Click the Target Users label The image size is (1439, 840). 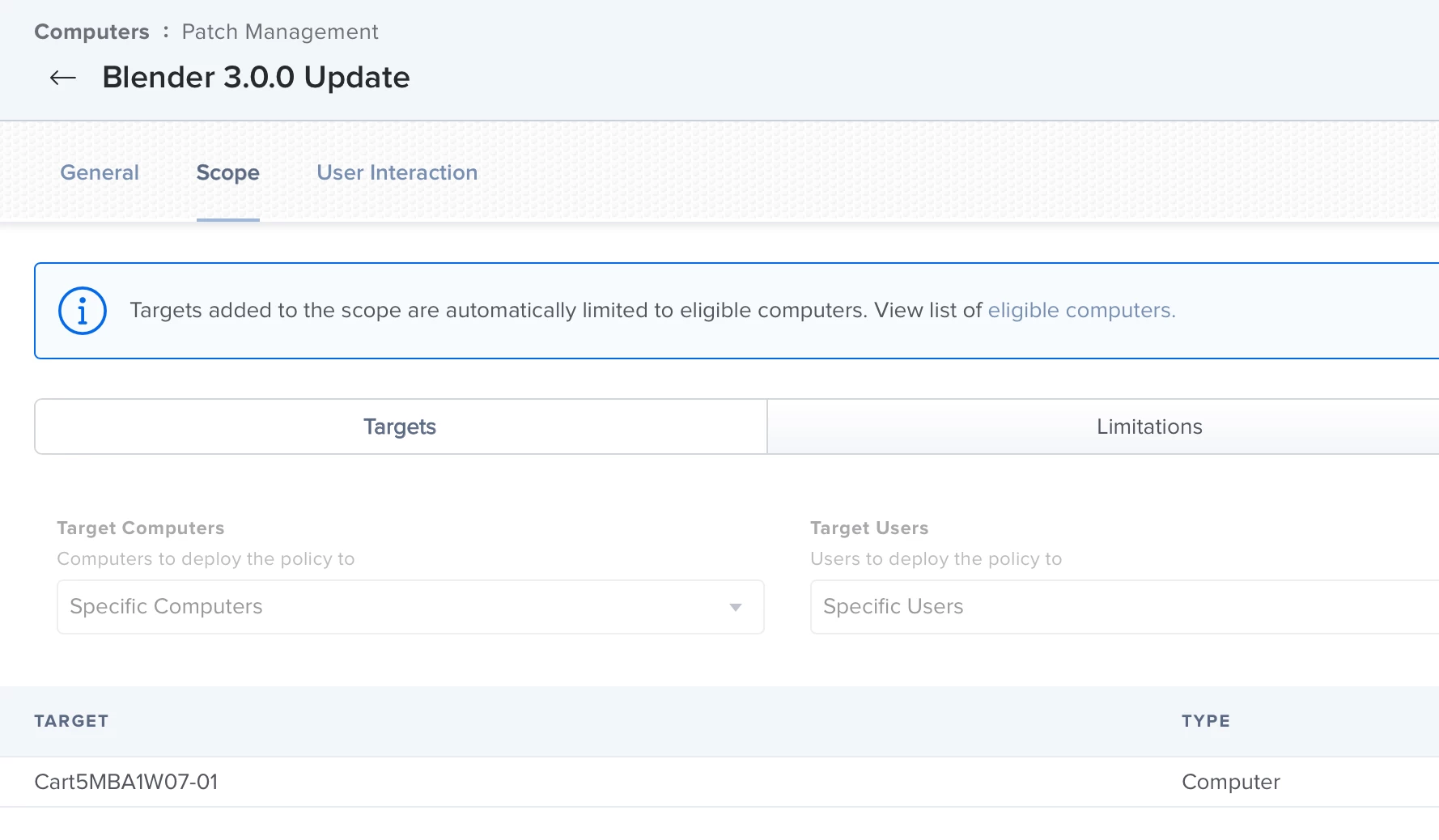(869, 528)
